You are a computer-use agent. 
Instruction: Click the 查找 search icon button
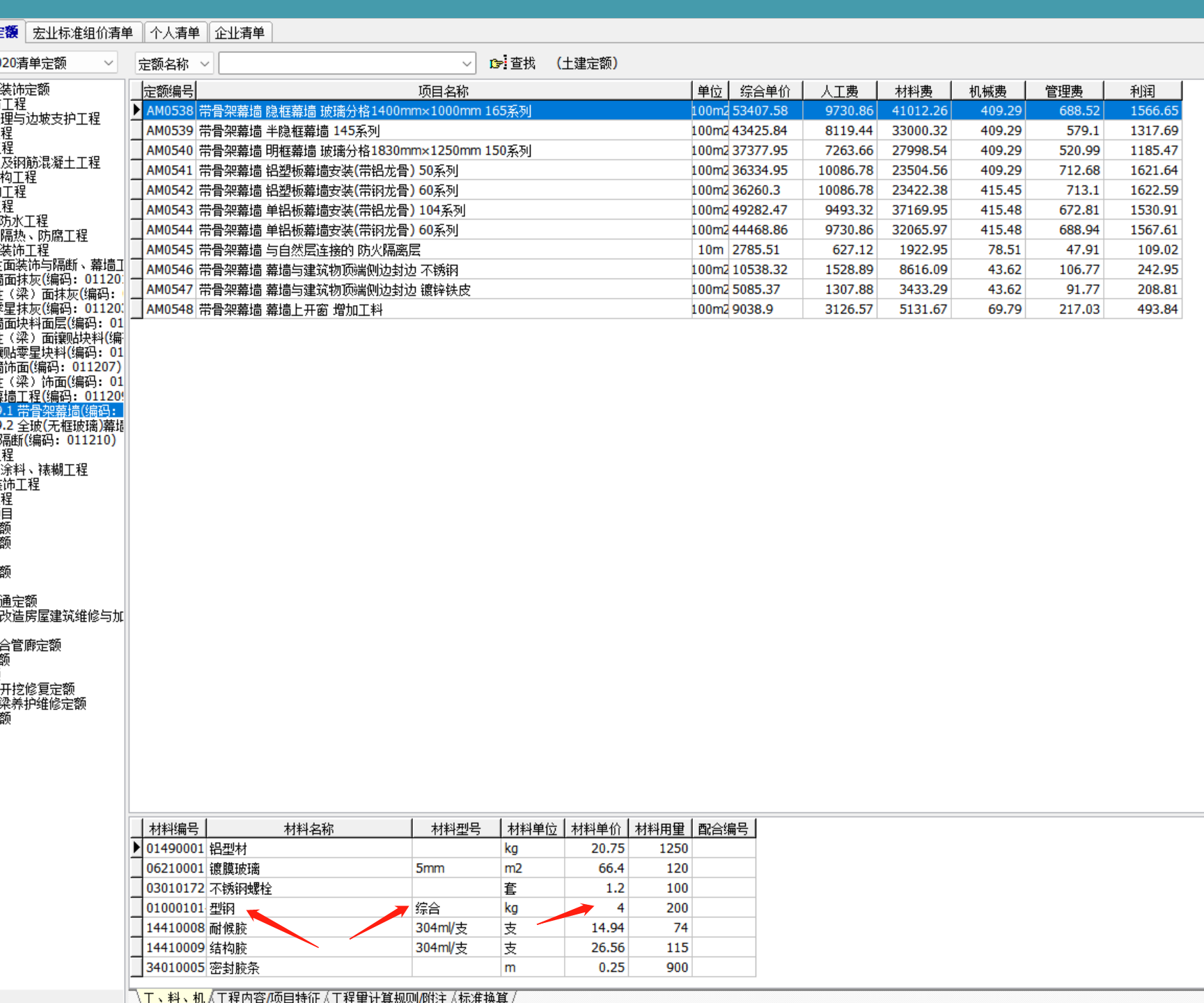tap(513, 63)
